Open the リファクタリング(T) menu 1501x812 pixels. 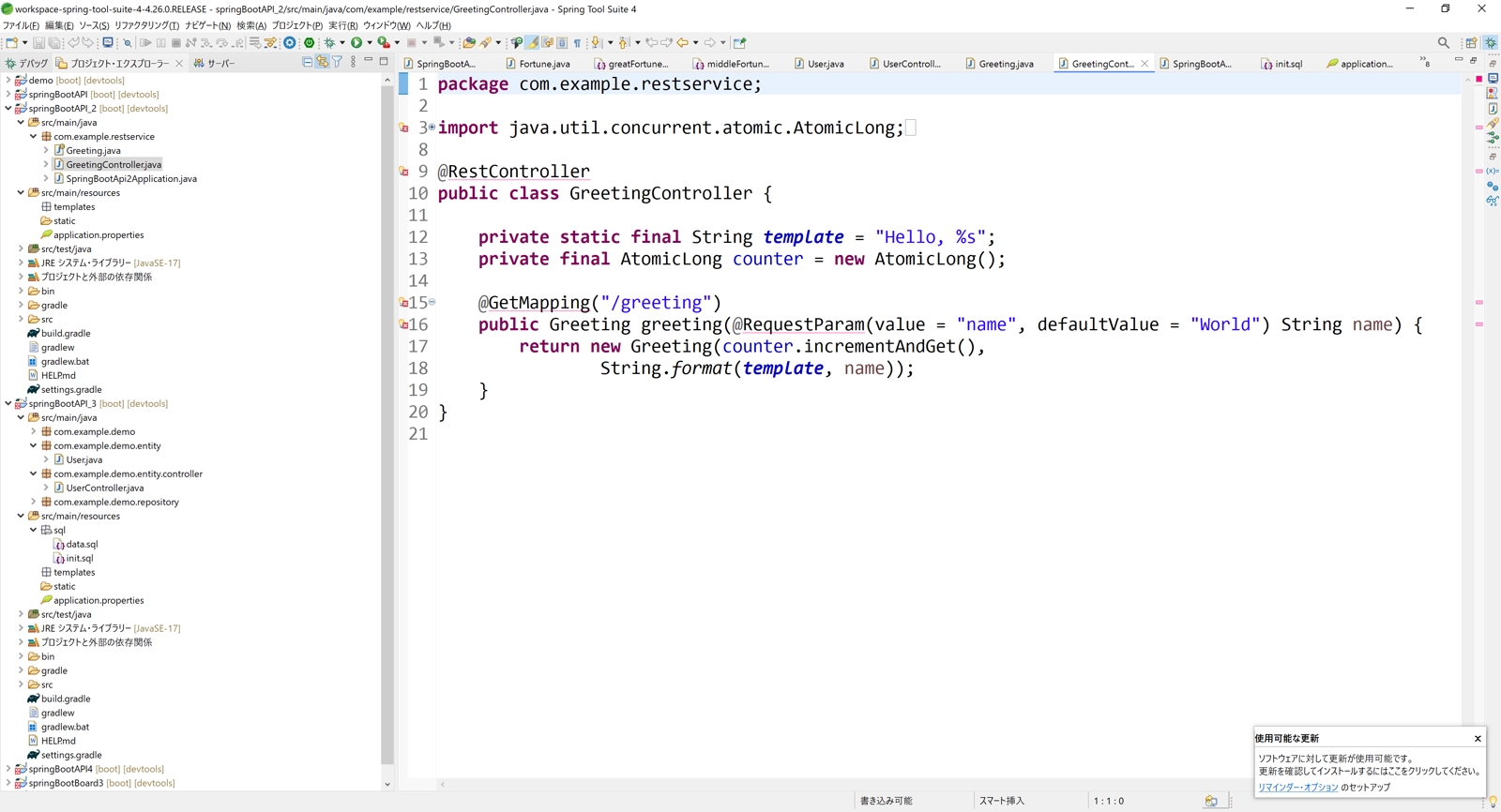coord(145,25)
